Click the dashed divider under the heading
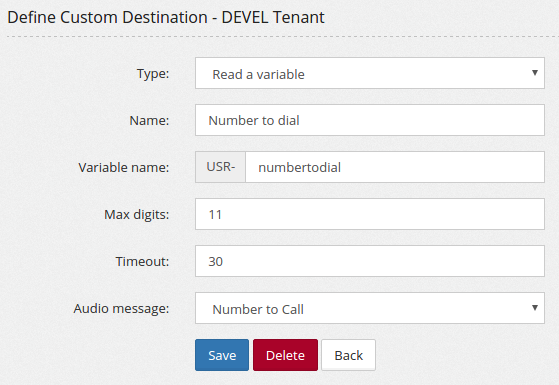 click(x=282, y=36)
